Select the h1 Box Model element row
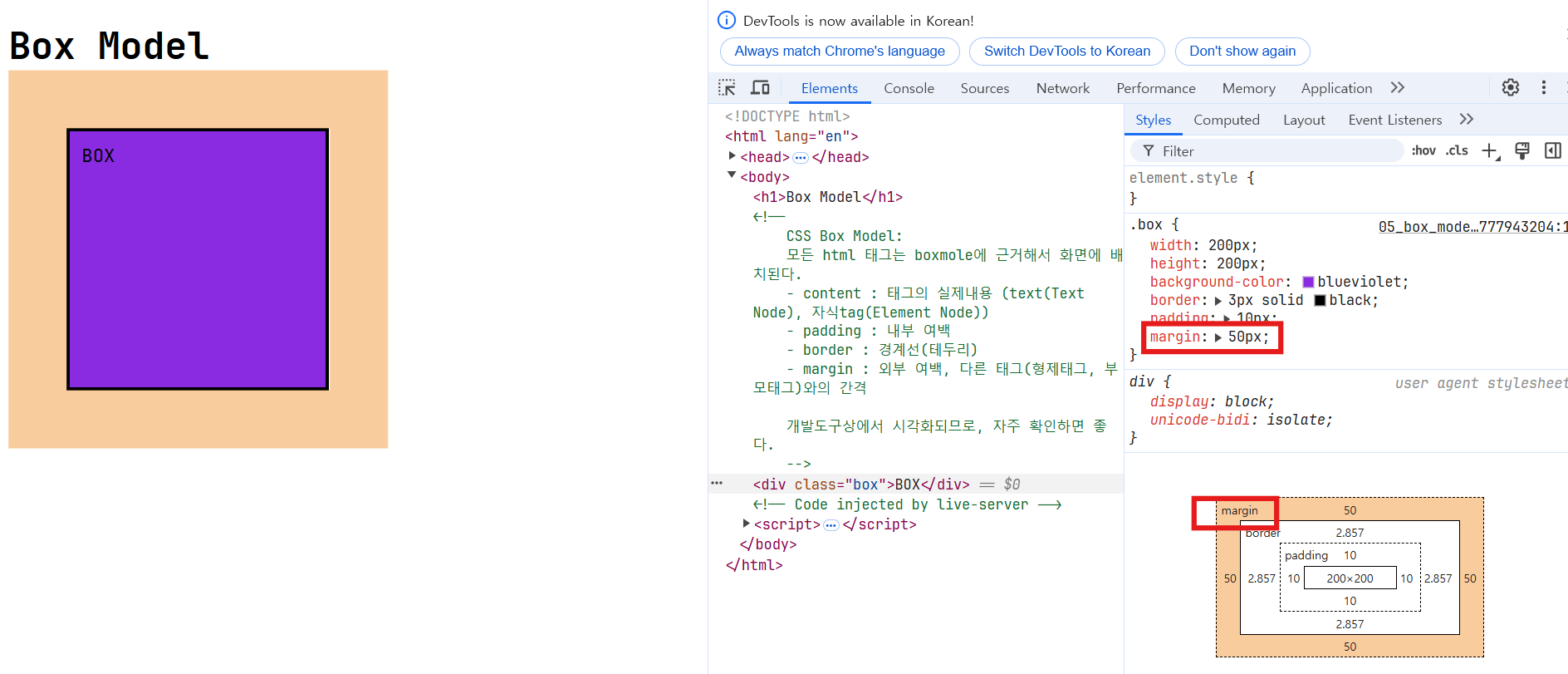Image resolution: width=1568 pixels, height=674 pixels. tap(827, 197)
